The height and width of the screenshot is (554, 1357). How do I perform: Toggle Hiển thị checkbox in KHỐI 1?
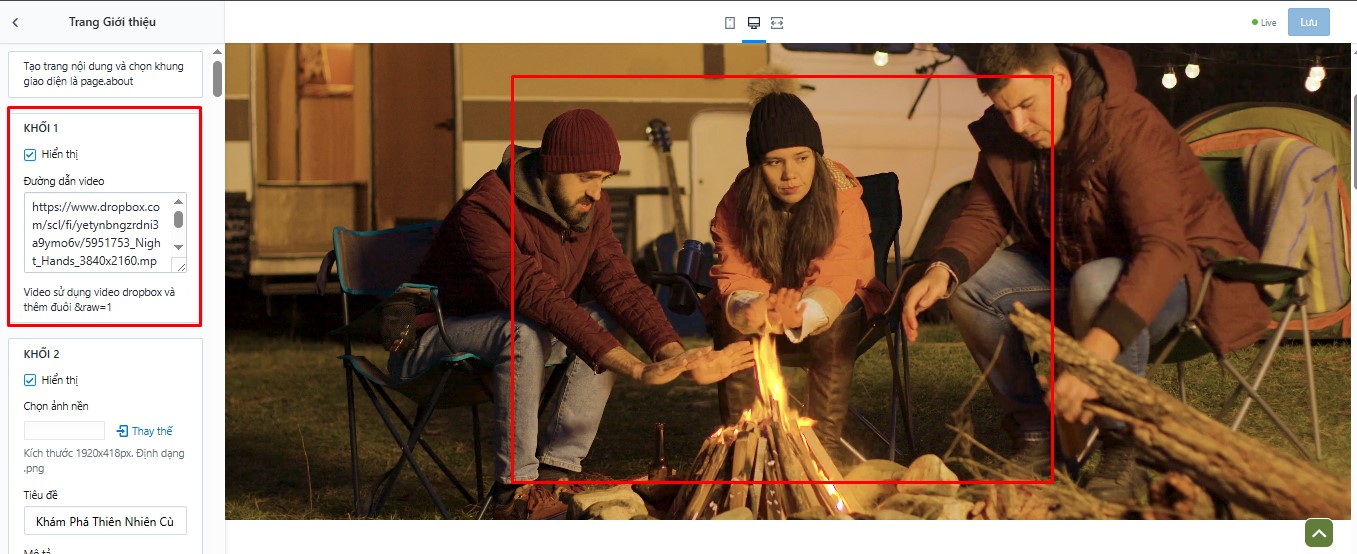30,154
